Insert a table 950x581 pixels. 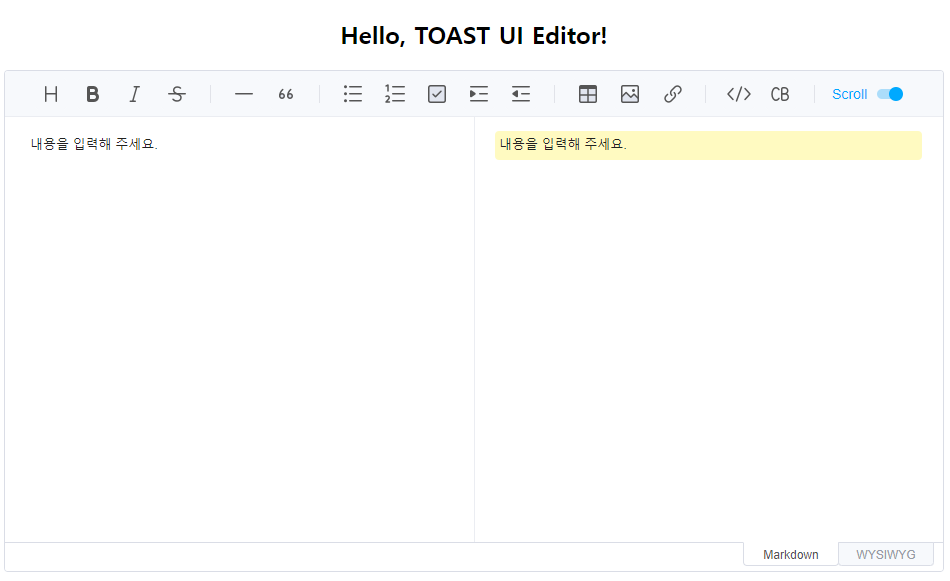[x=588, y=94]
